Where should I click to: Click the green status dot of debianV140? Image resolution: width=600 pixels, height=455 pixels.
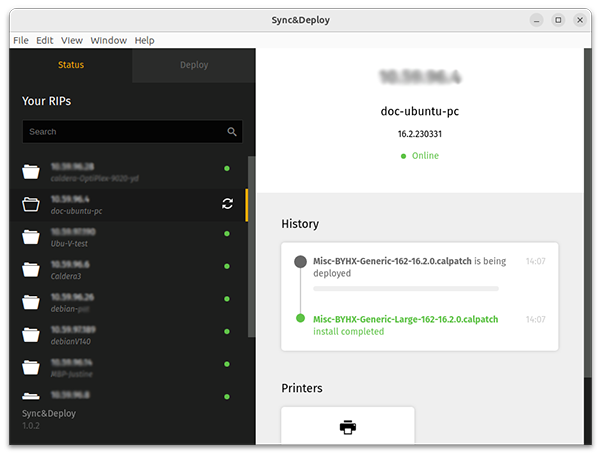[x=227, y=331]
